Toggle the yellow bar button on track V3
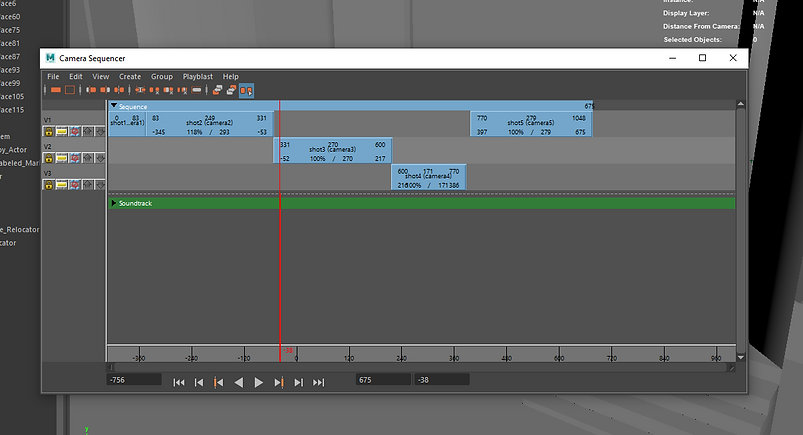The image size is (803, 435). coord(61,185)
